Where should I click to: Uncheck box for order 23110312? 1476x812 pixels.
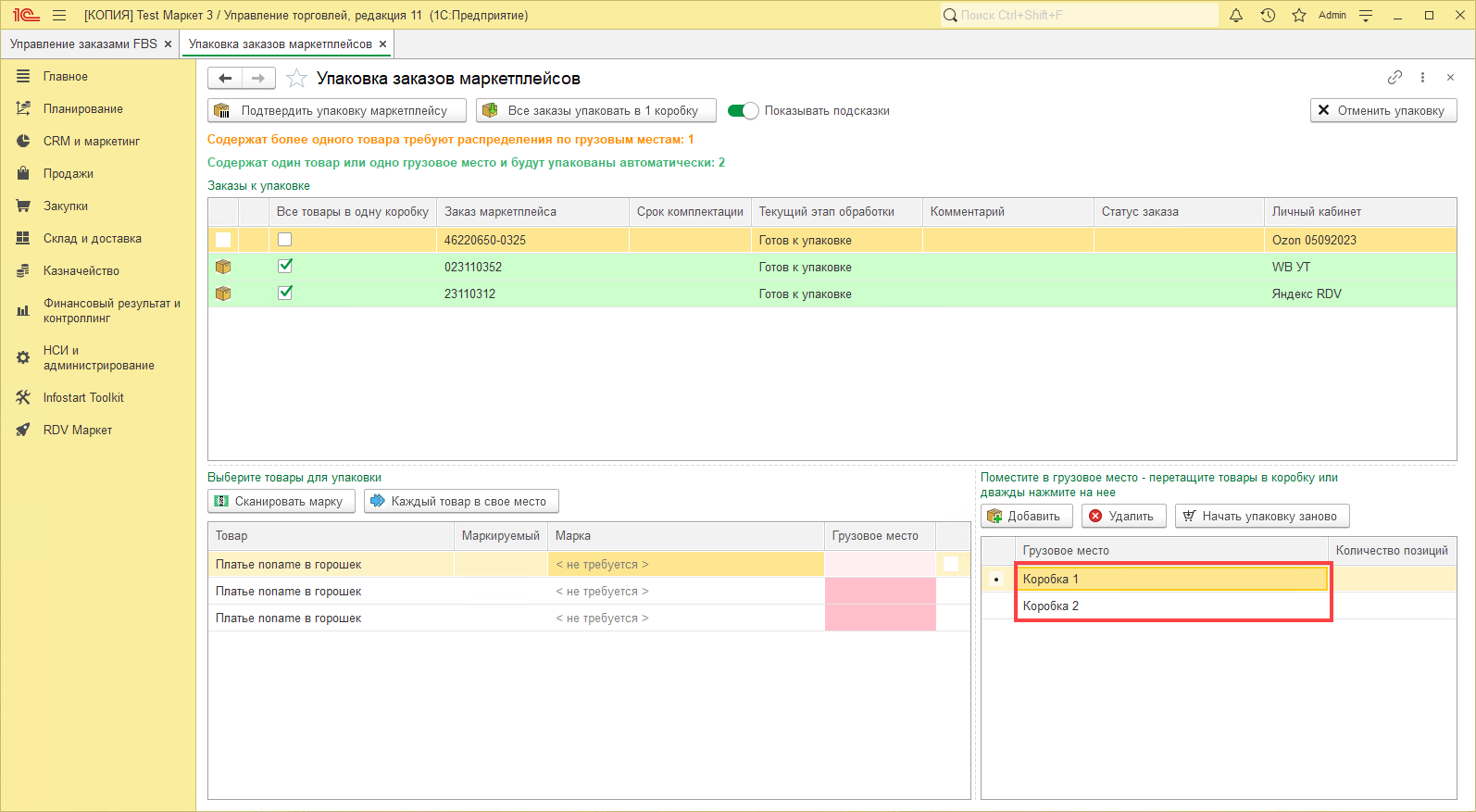(x=285, y=294)
